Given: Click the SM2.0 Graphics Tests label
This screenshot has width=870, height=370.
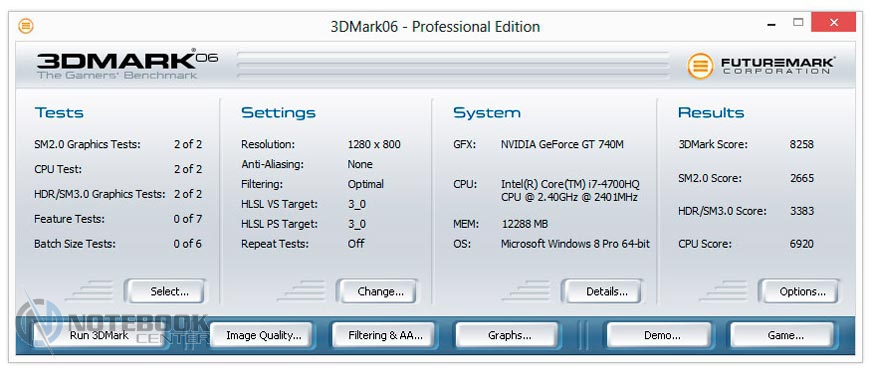Looking at the screenshot, I should point(87,144).
